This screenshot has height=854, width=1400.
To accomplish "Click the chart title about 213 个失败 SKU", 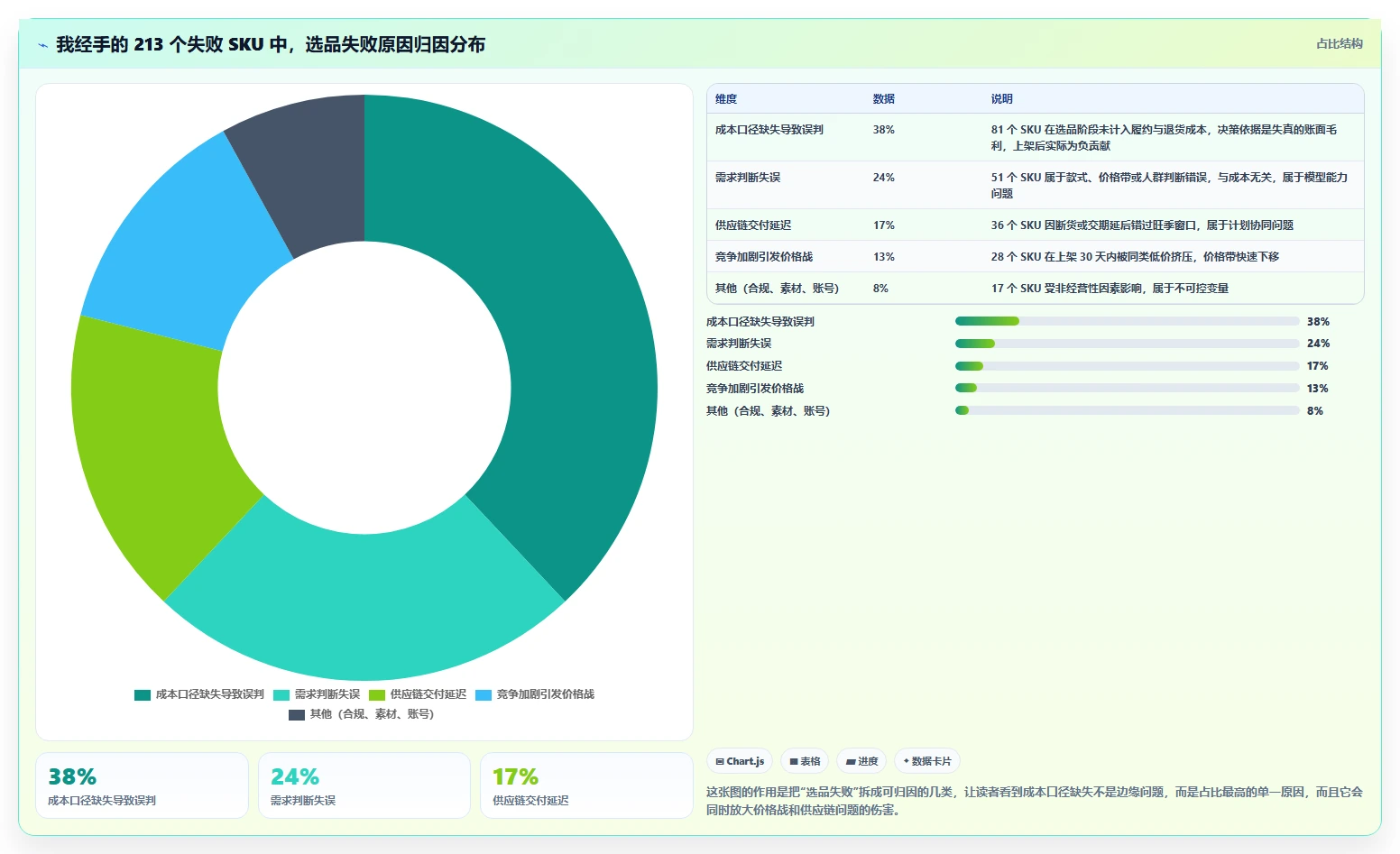I will 271,44.
